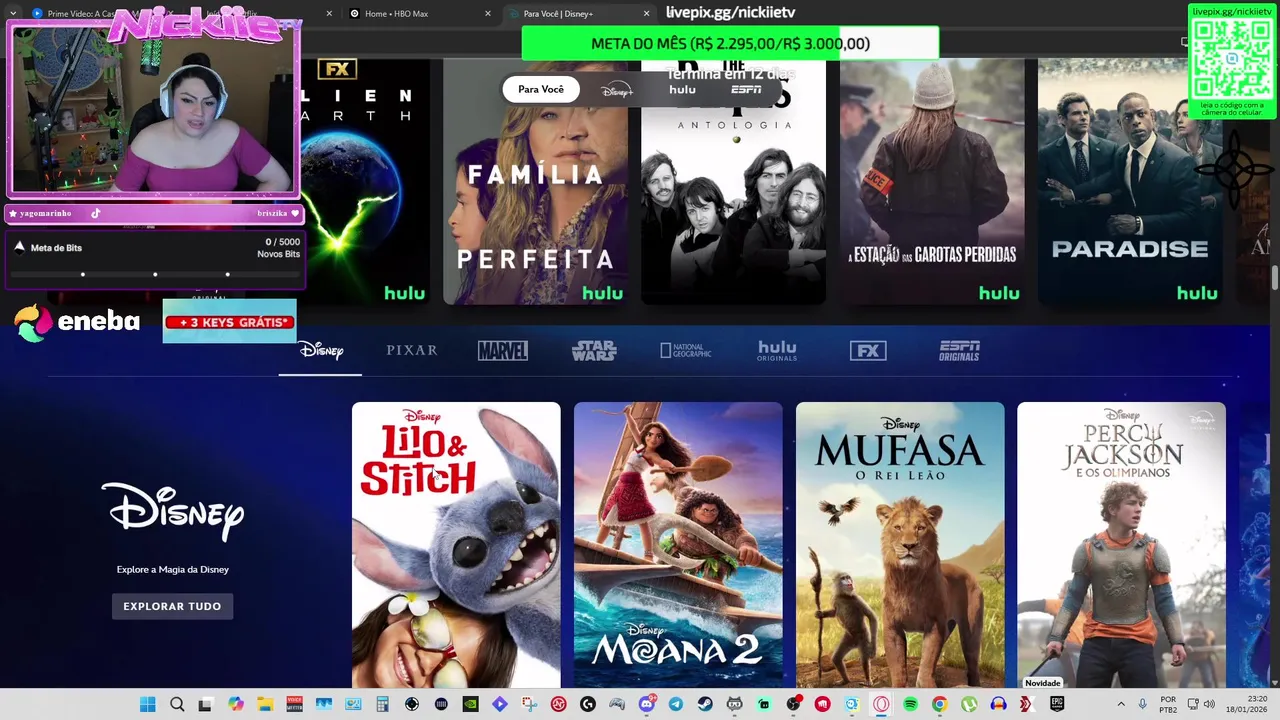Image resolution: width=1280 pixels, height=720 pixels.
Task: Select the Disney+ filter pill
Action: 617,90
